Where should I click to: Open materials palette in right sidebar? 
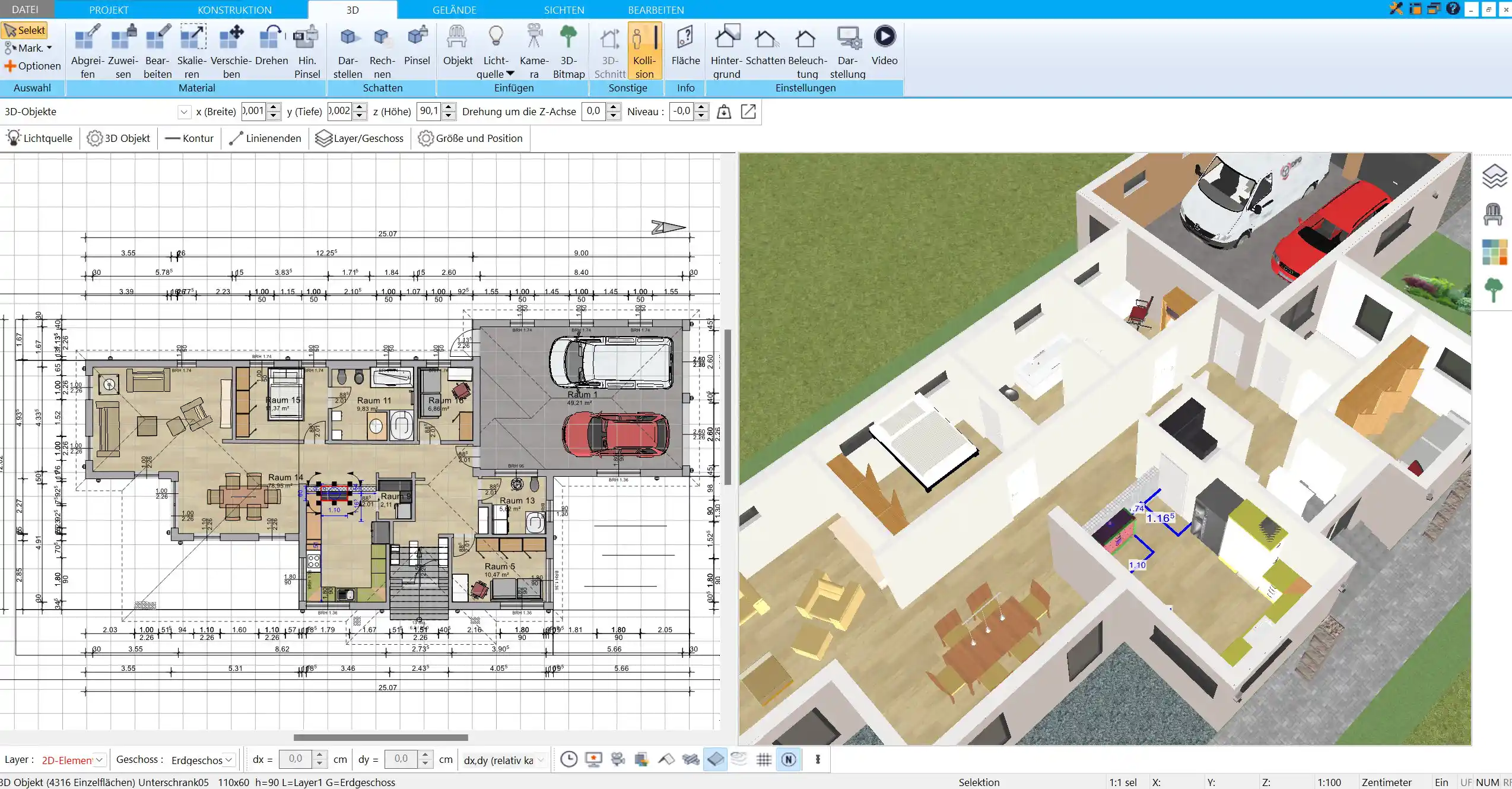pos(1494,252)
